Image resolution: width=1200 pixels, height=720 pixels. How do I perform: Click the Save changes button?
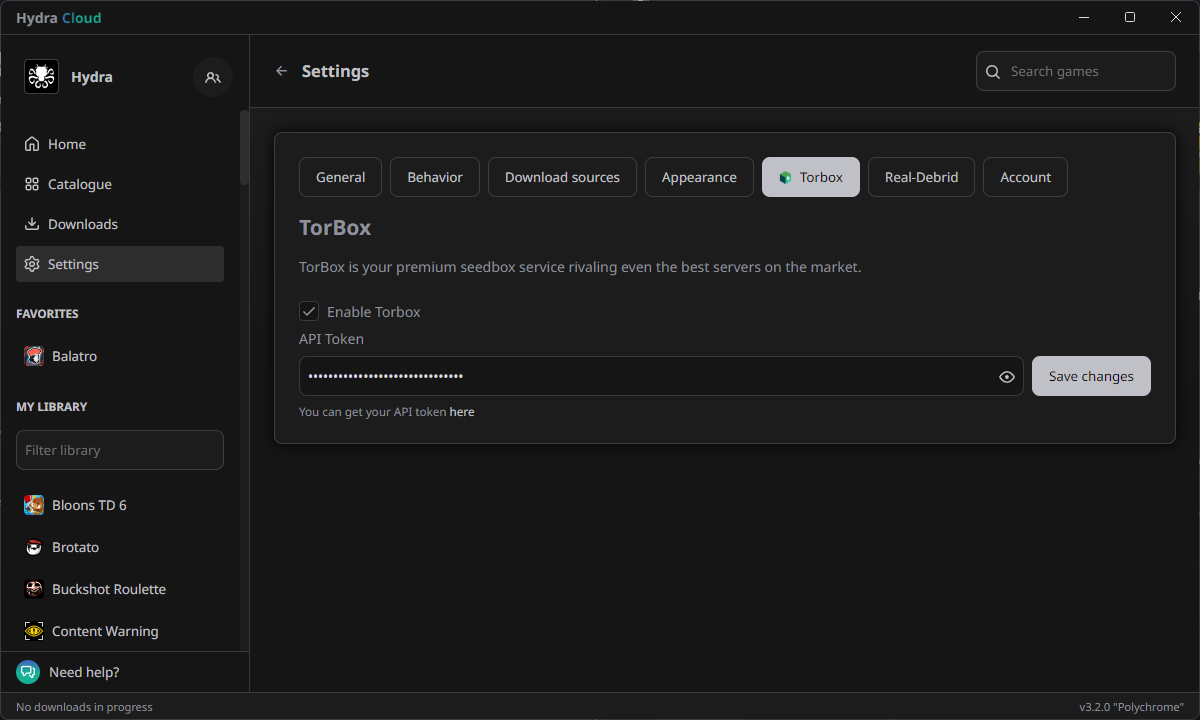[1091, 376]
